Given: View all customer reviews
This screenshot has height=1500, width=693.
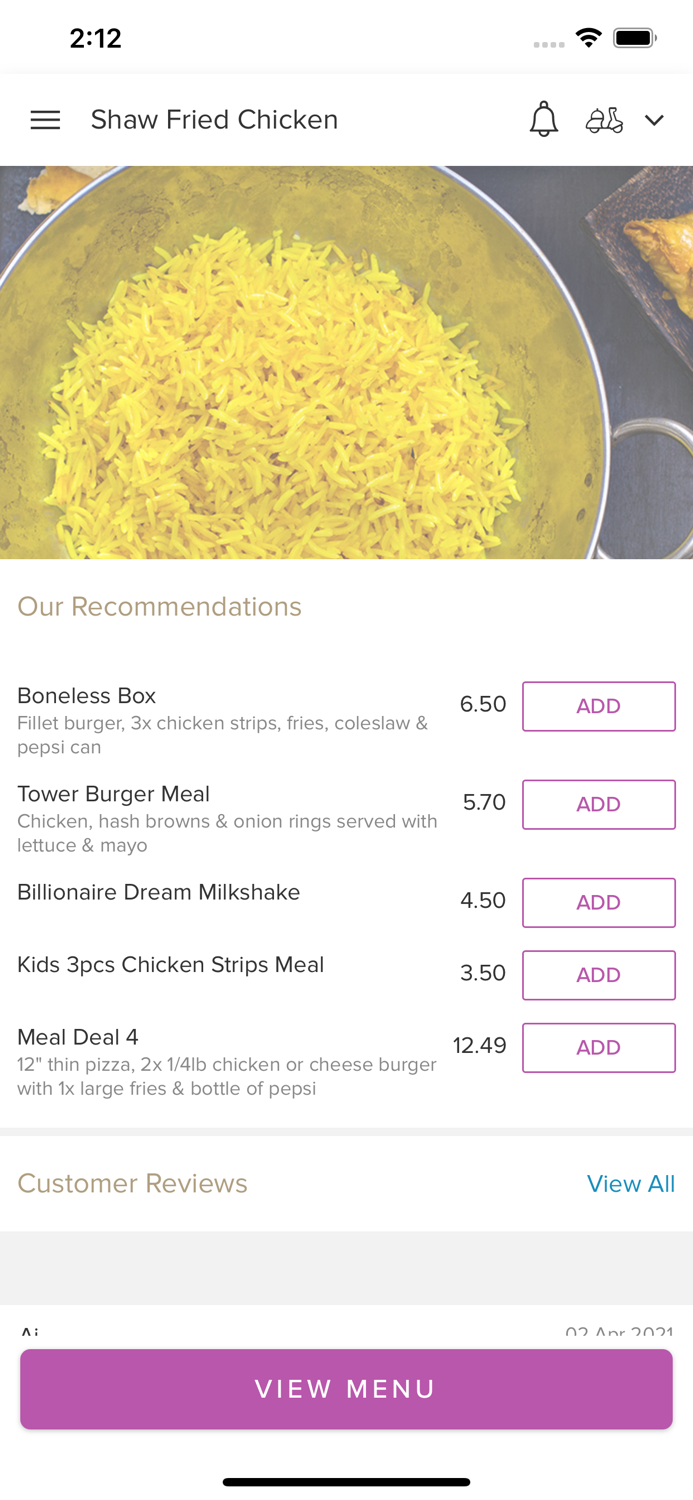Looking at the screenshot, I should (631, 1184).
